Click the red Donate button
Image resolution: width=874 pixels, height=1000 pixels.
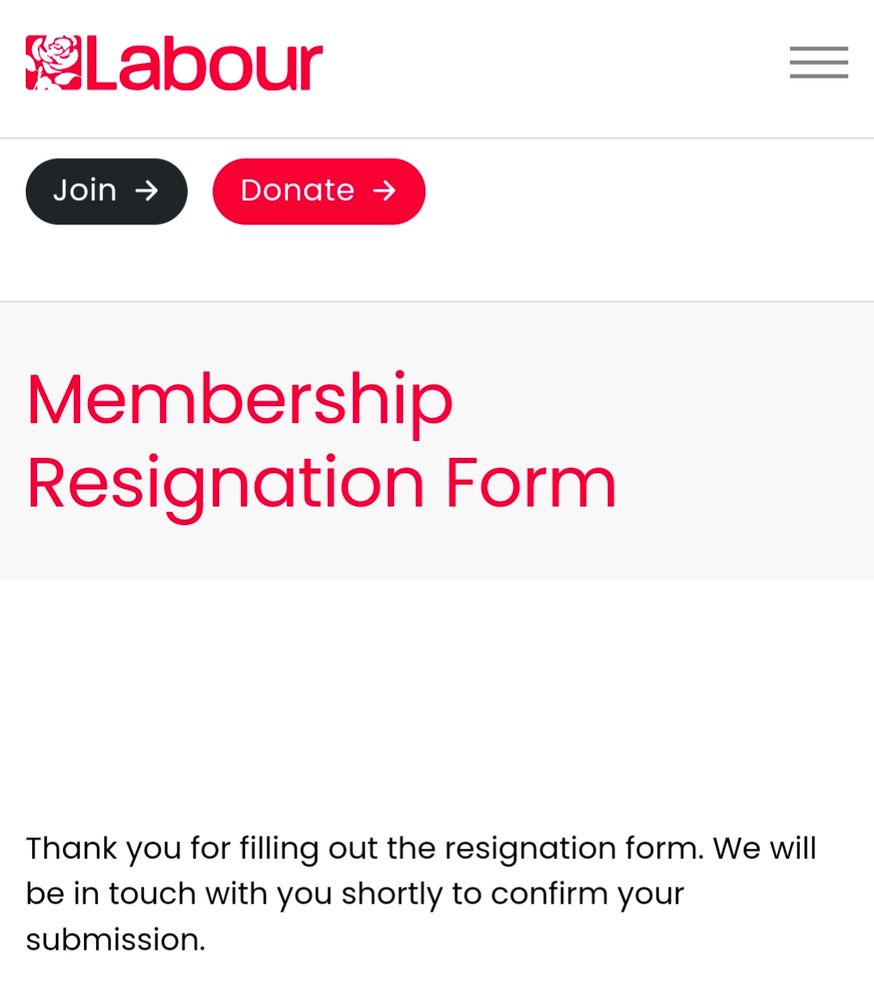(319, 191)
